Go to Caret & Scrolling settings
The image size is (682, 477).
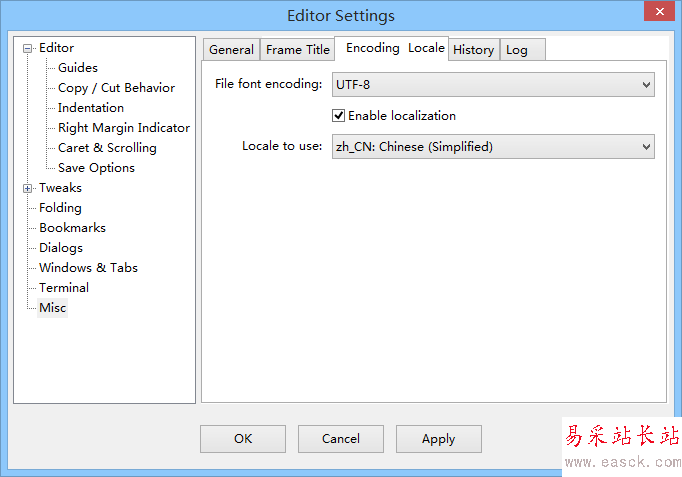coord(107,148)
